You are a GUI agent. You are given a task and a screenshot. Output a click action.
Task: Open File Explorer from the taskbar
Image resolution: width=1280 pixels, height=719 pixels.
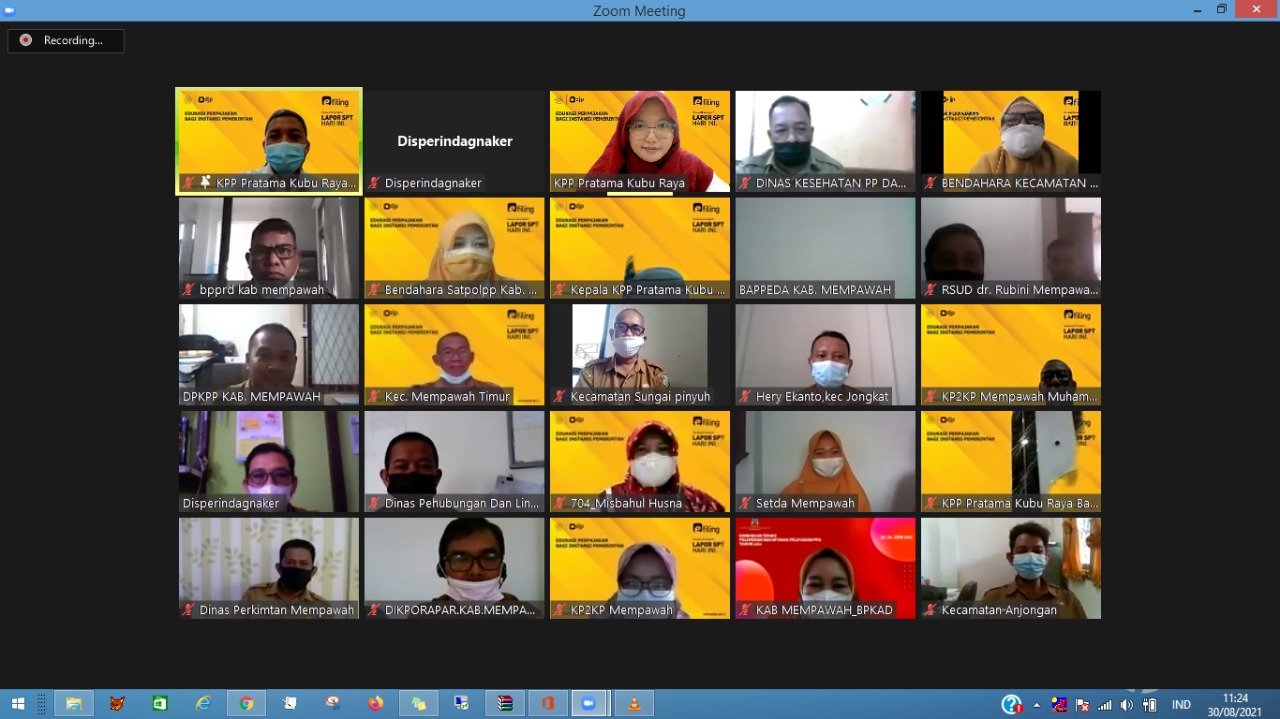[73, 704]
